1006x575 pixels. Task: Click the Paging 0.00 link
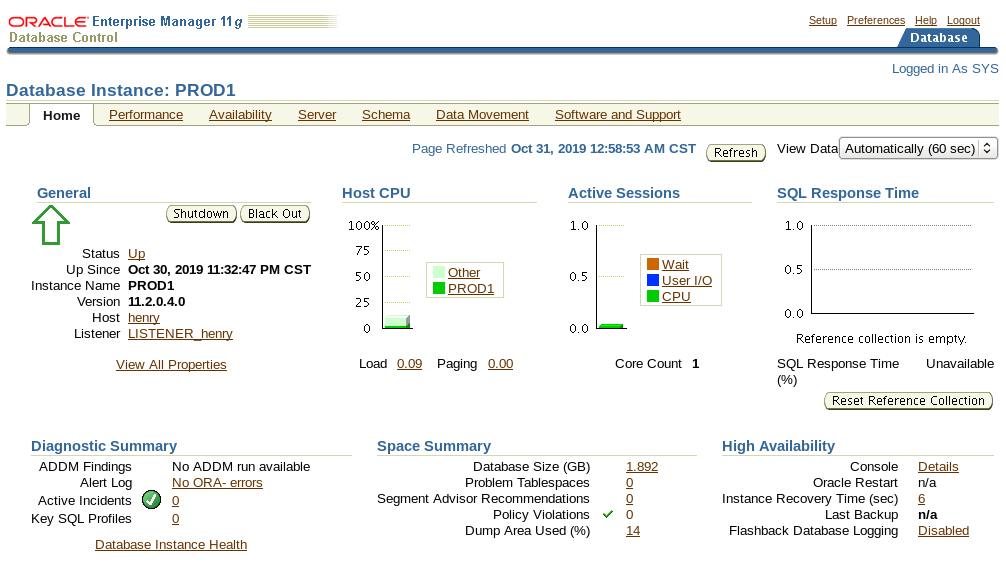point(500,364)
